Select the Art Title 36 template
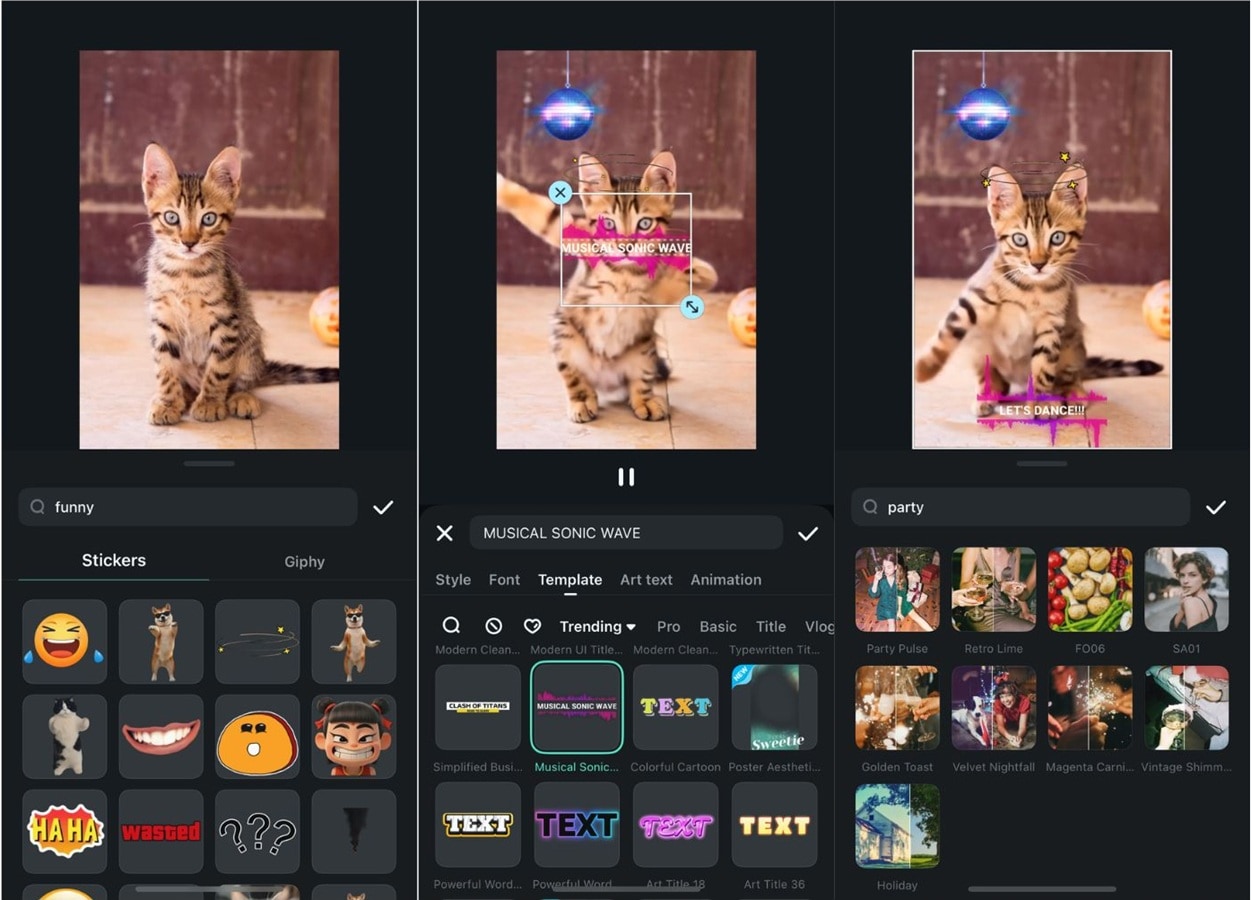1251x900 pixels. pyautogui.click(x=774, y=825)
